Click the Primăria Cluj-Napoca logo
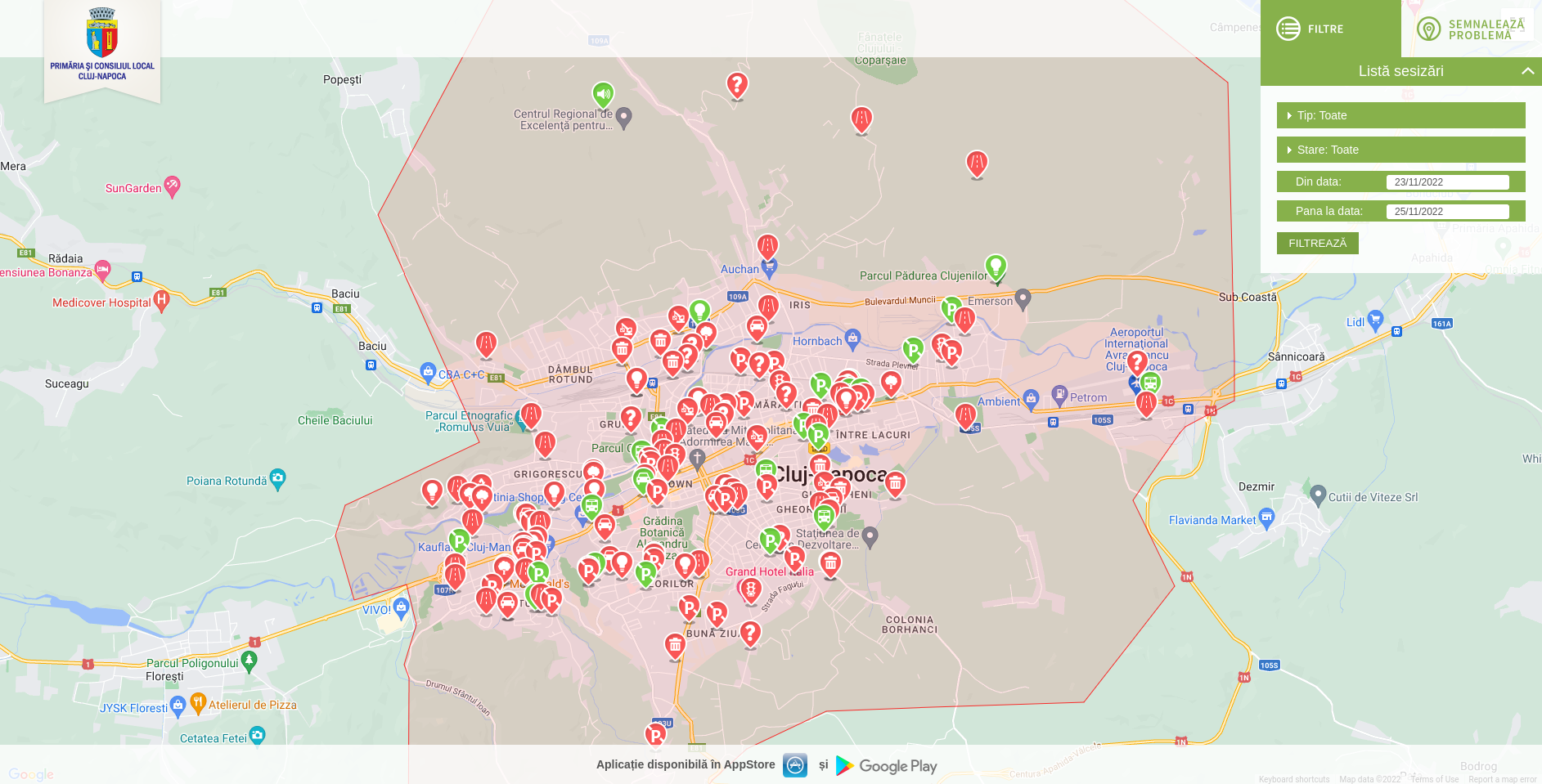1542x784 pixels. [102, 47]
